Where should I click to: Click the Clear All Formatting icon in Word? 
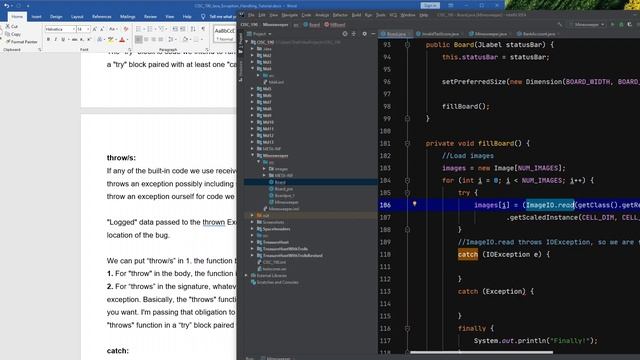click(x=126, y=29)
